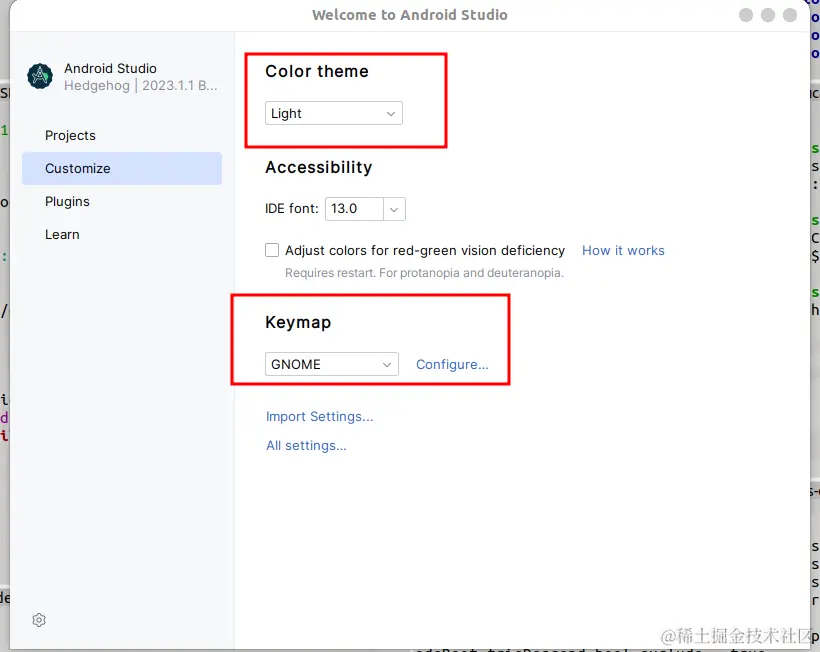
Task: Click inside the IDE font value field
Action: (x=355, y=209)
